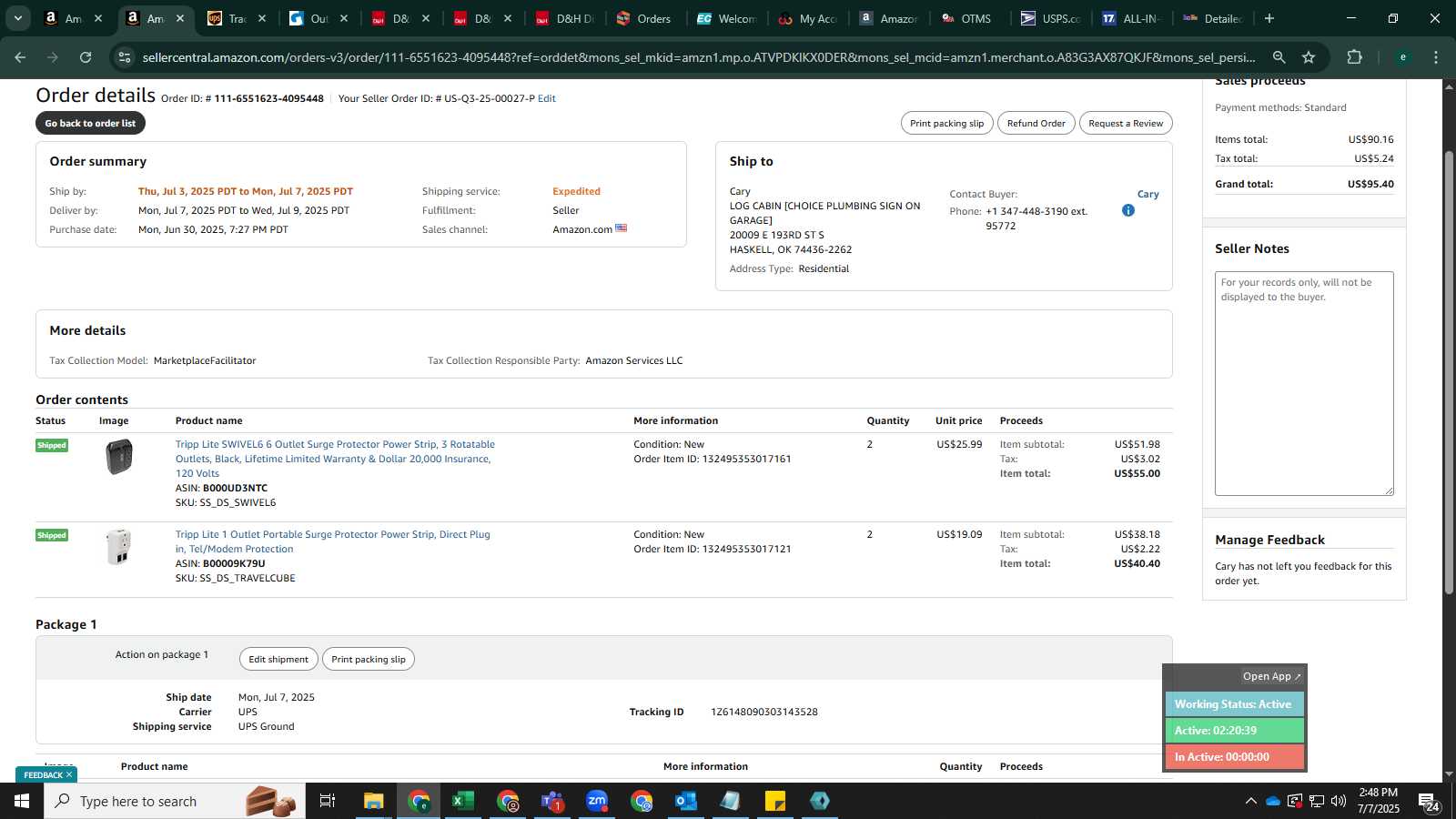The image size is (1456, 819).
Task: Open Sticky Notes from taskbar
Action: pyautogui.click(x=774, y=801)
